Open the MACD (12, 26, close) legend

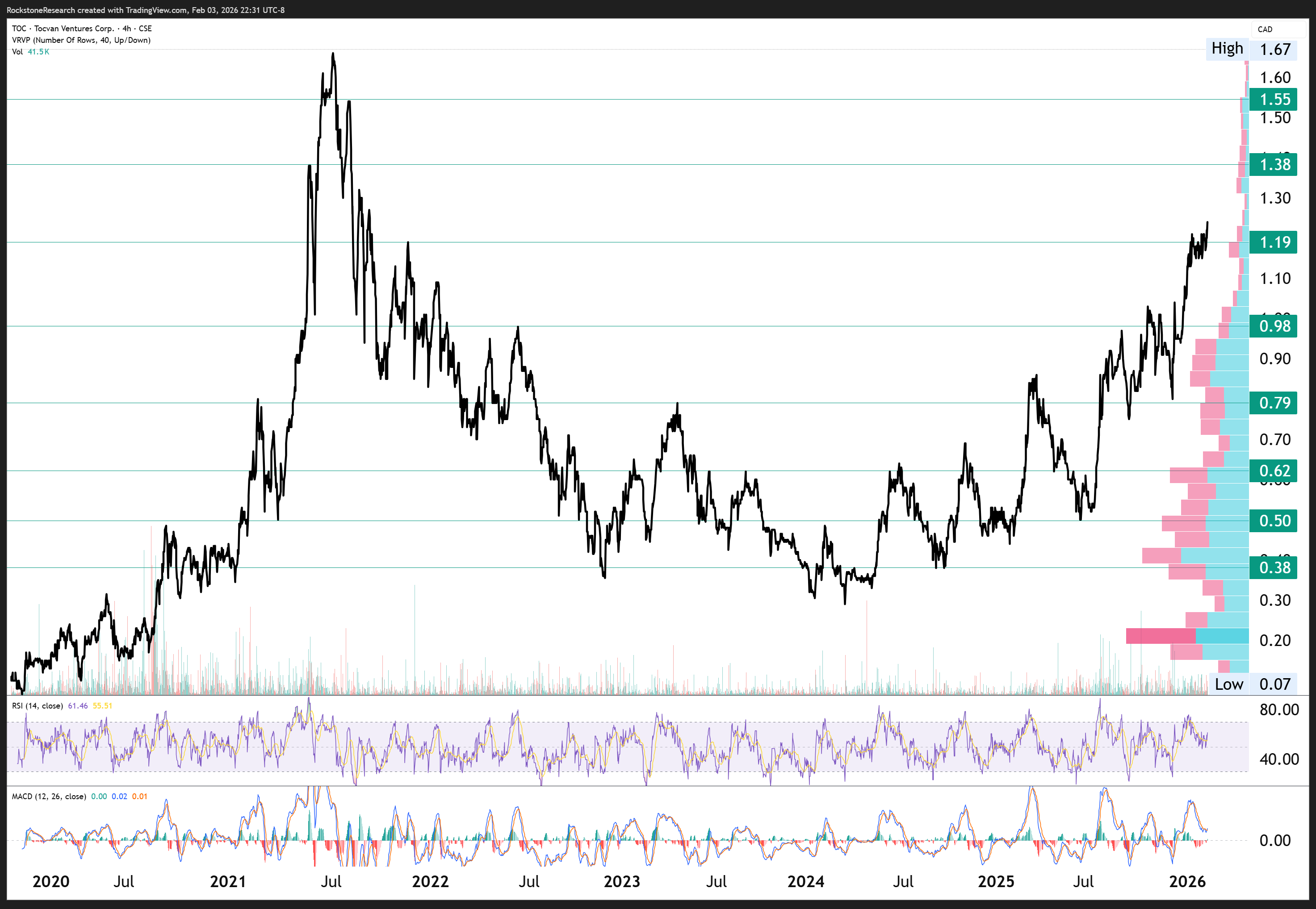[49, 797]
